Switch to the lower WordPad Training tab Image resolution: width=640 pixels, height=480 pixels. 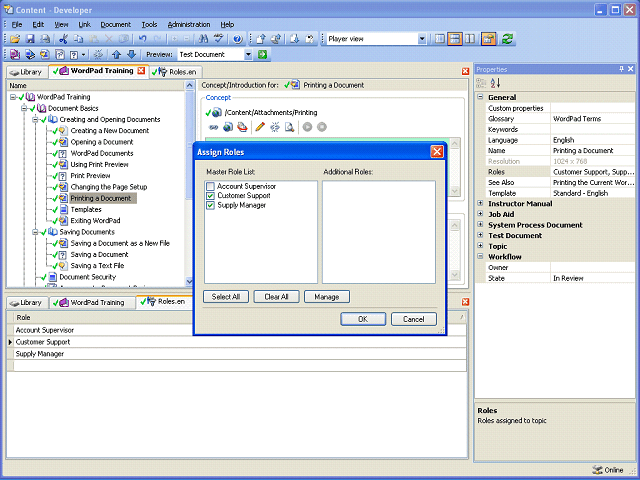(93, 302)
